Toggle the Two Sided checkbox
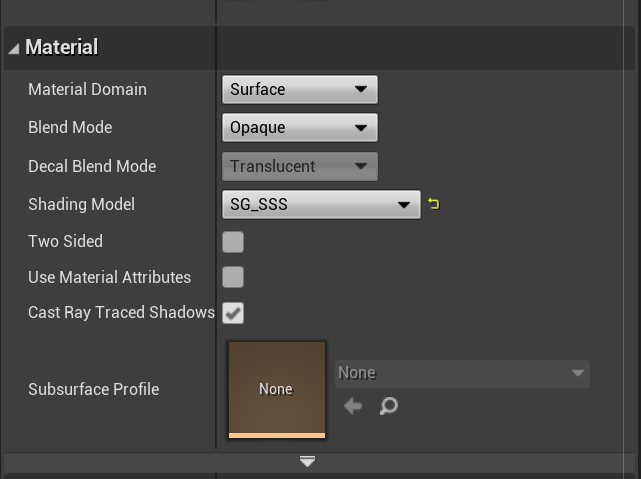641x479 pixels. [x=233, y=242]
